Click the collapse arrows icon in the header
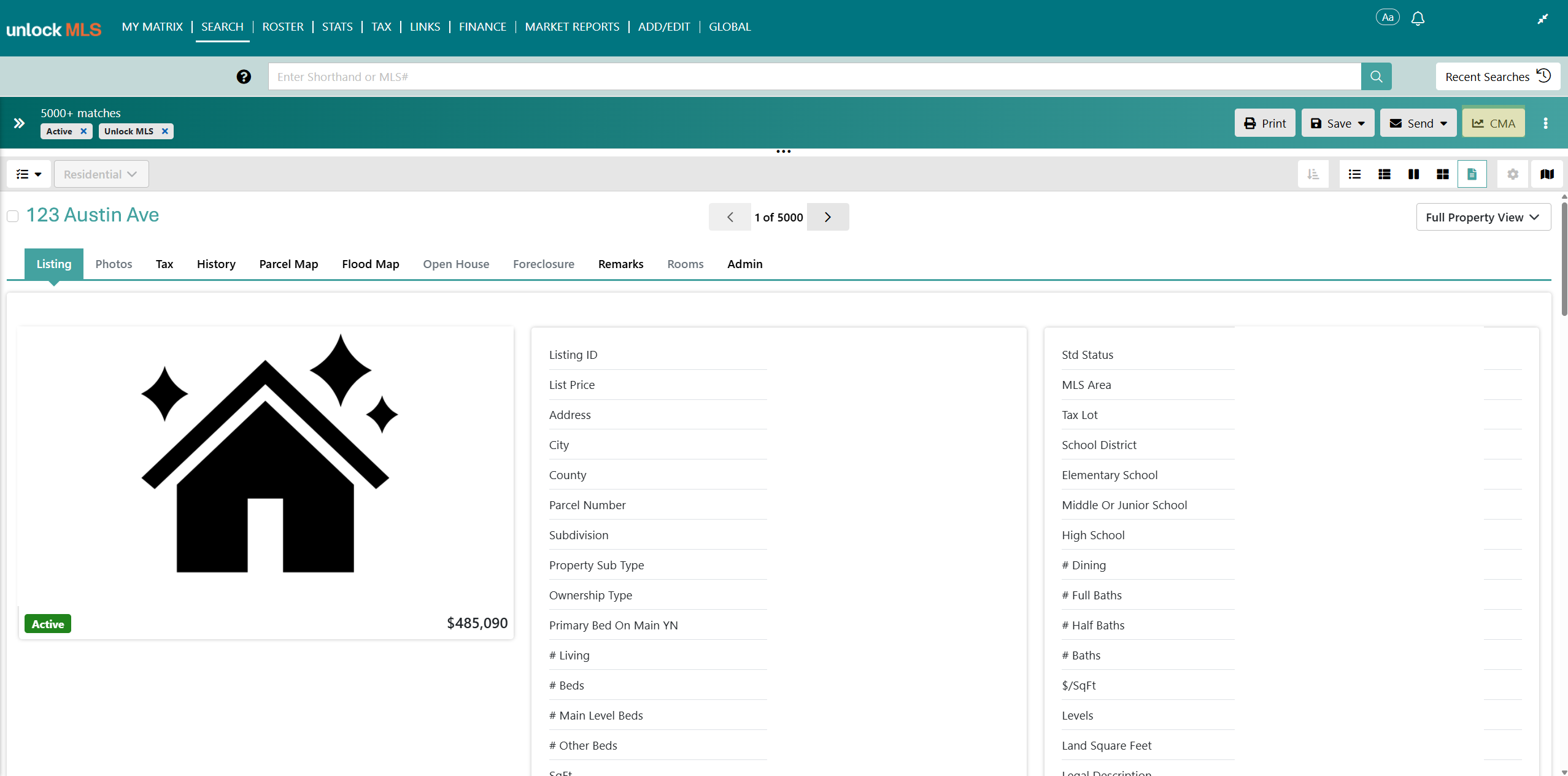Screen dimensions: 1568x776 point(1543,18)
